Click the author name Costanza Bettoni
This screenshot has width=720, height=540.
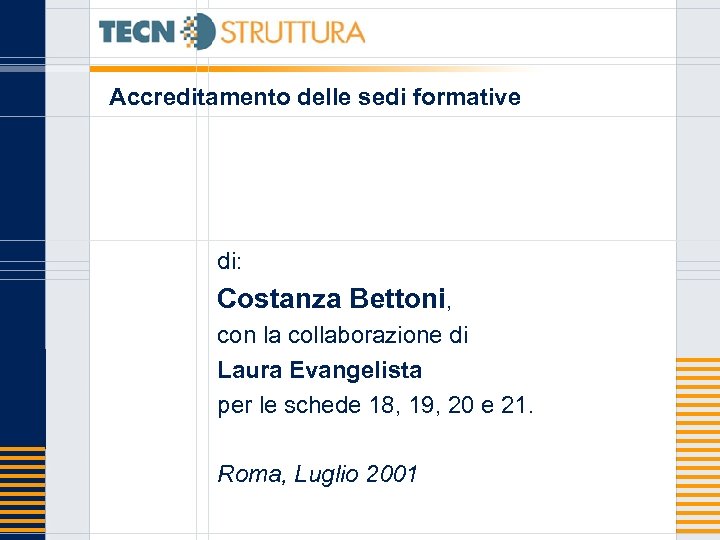331,299
